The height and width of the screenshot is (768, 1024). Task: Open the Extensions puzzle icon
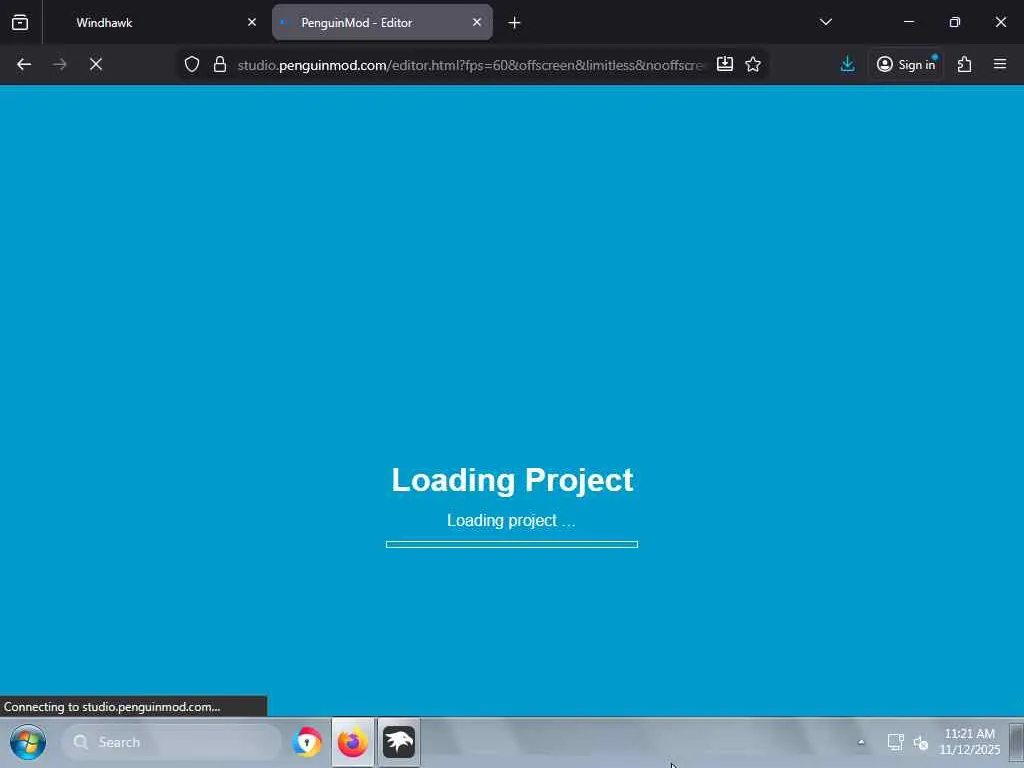click(x=965, y=64)
